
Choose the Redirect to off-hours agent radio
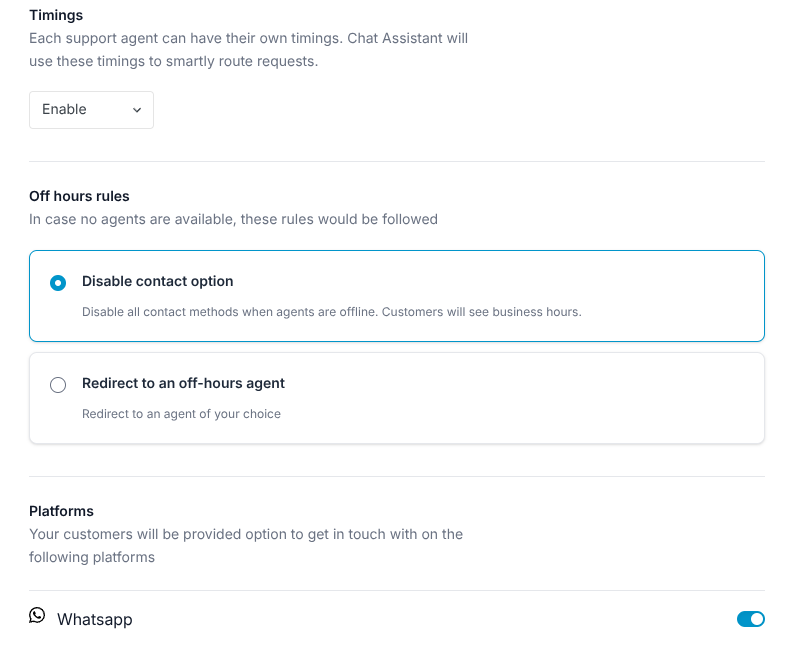[58, 385]
